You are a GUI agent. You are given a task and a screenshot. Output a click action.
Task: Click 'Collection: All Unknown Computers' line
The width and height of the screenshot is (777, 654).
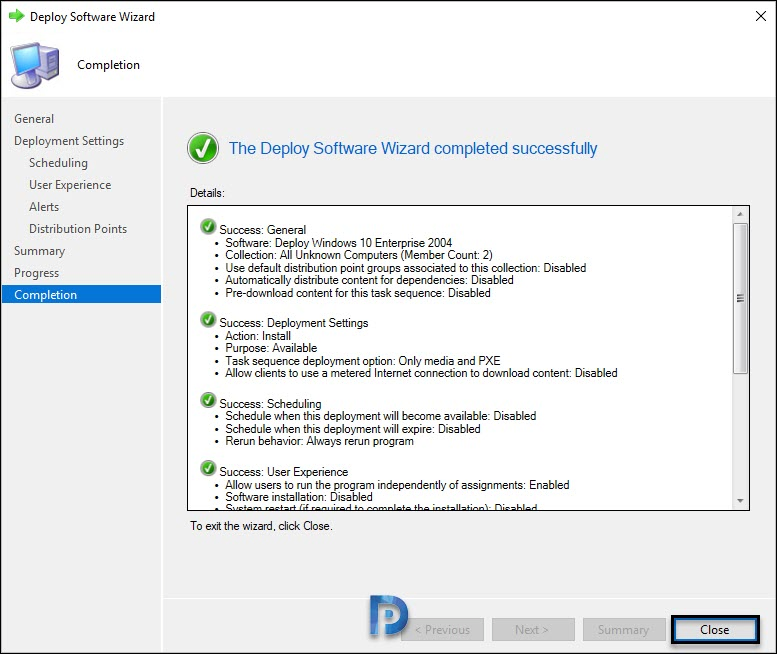pos(359,255)
